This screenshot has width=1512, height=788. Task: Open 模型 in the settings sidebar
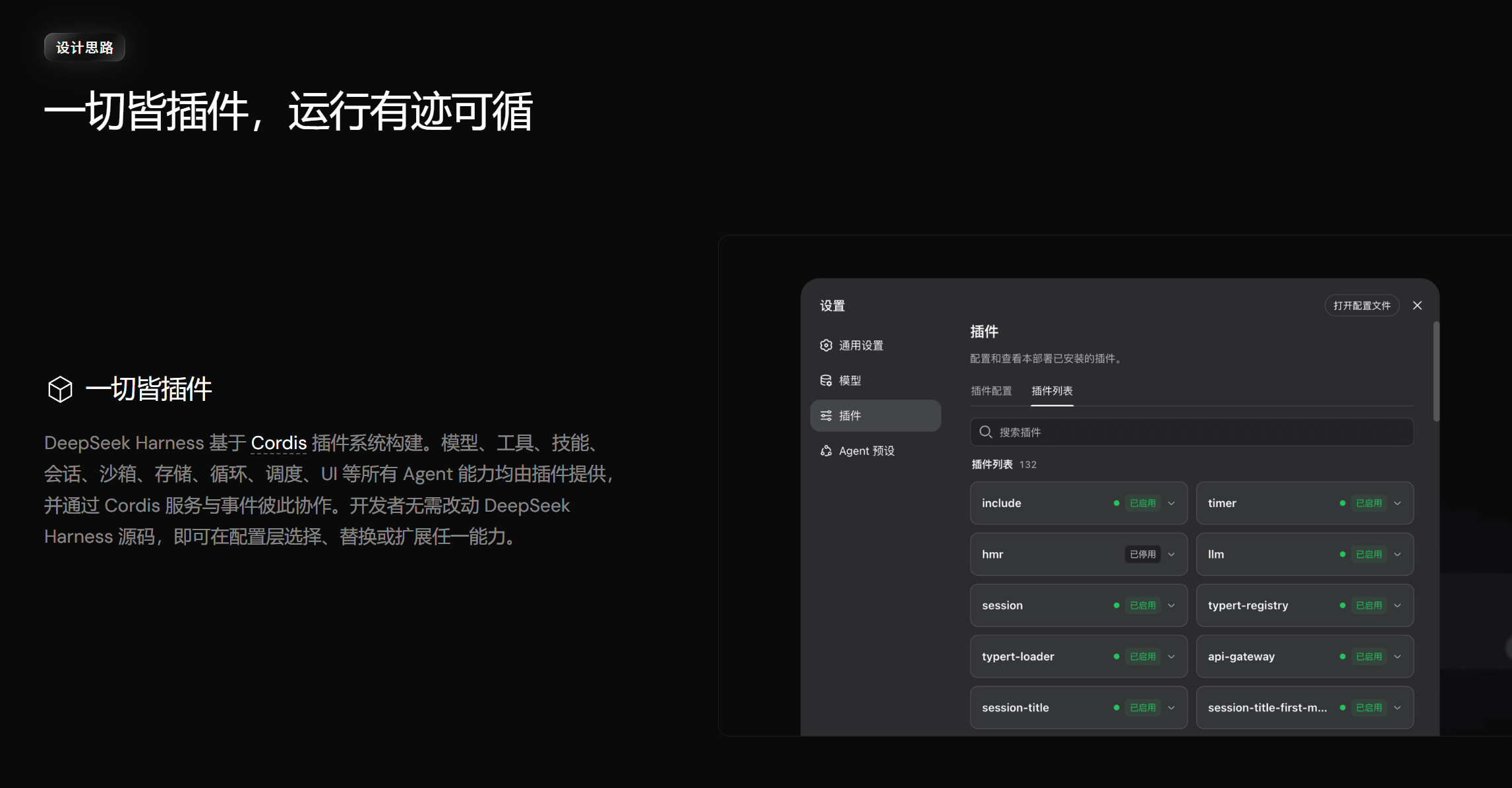875,380
